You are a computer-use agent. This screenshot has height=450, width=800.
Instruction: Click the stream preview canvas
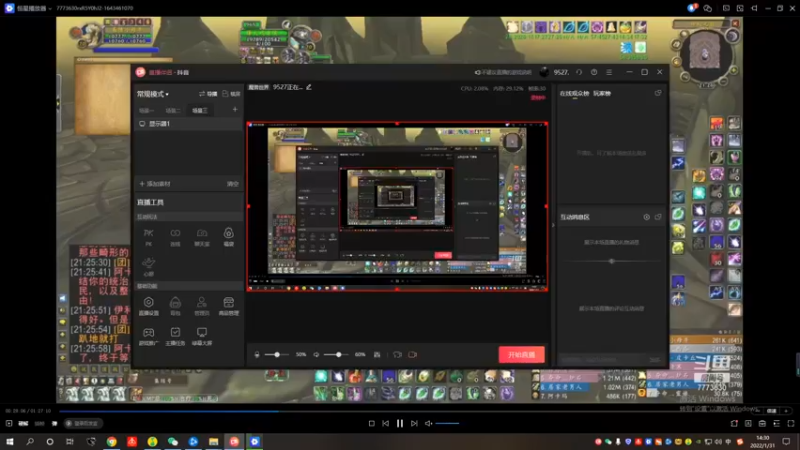click(397, 207)
